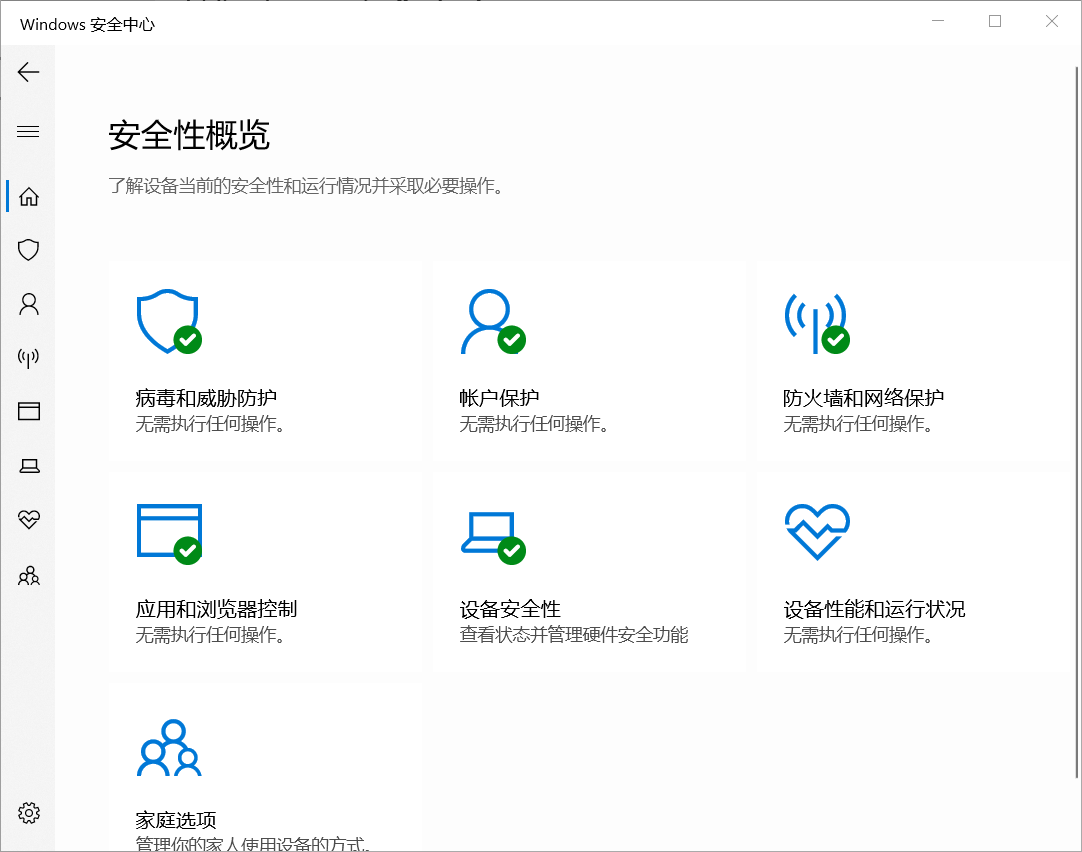The width and height of the screenshot is (1082, 852).
Task: Open Settings gear in sidebar
Action: (28, 813)
